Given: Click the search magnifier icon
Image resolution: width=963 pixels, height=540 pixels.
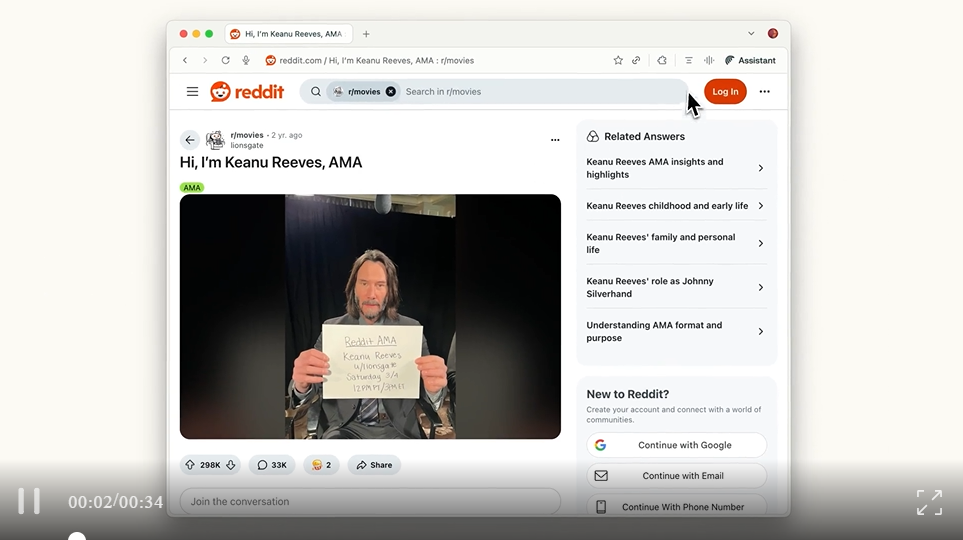Looking at the screenshot, I should coord(316,92).
